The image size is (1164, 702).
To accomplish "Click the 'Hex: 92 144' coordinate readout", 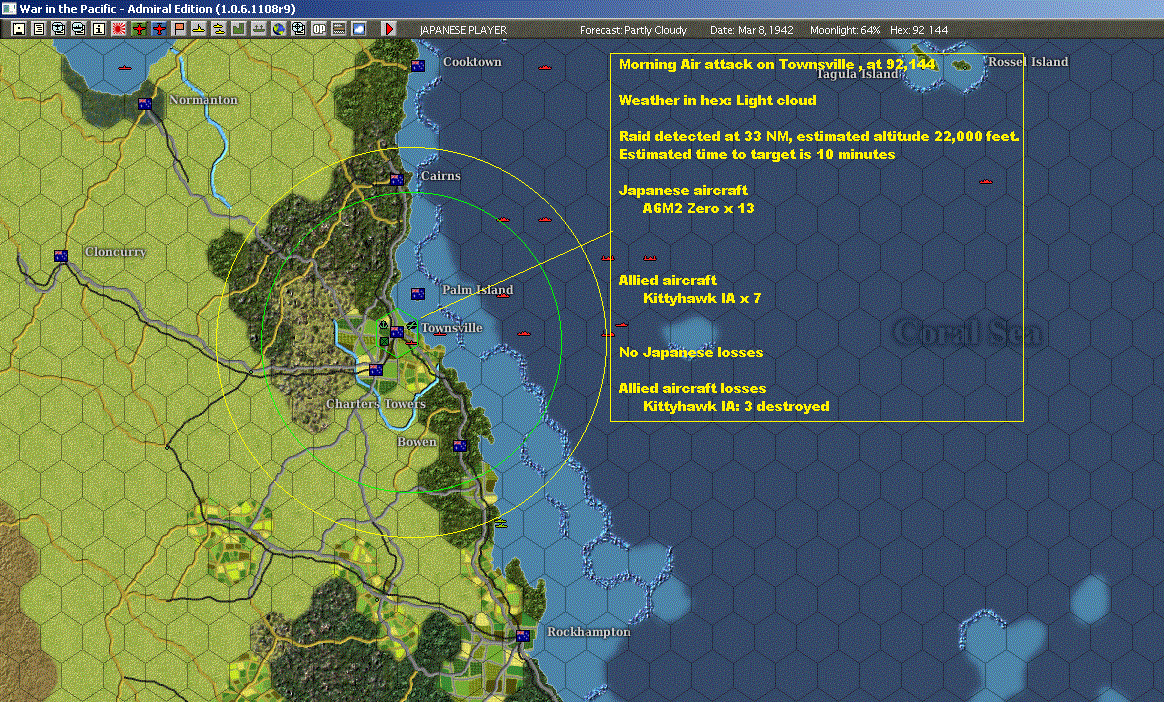I will tap(919, 30).
